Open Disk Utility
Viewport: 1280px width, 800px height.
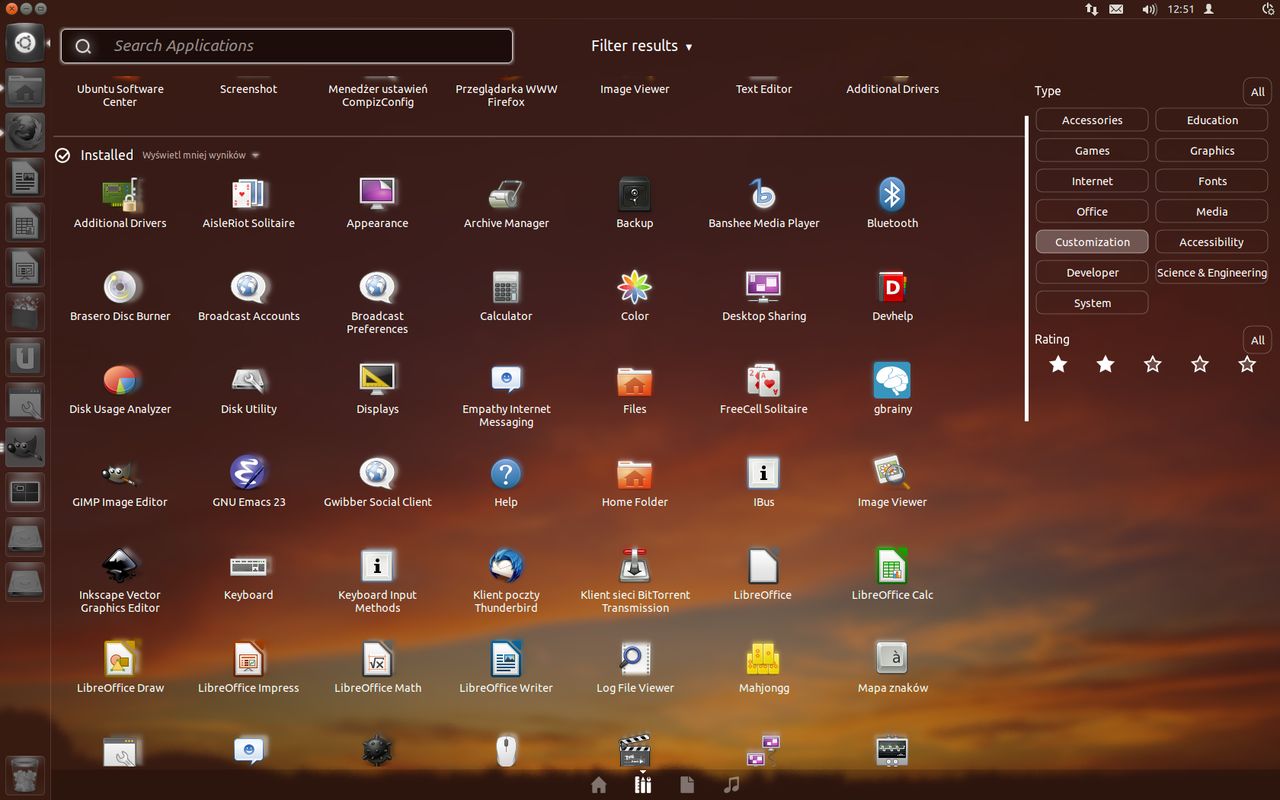(x=249, y=389)
